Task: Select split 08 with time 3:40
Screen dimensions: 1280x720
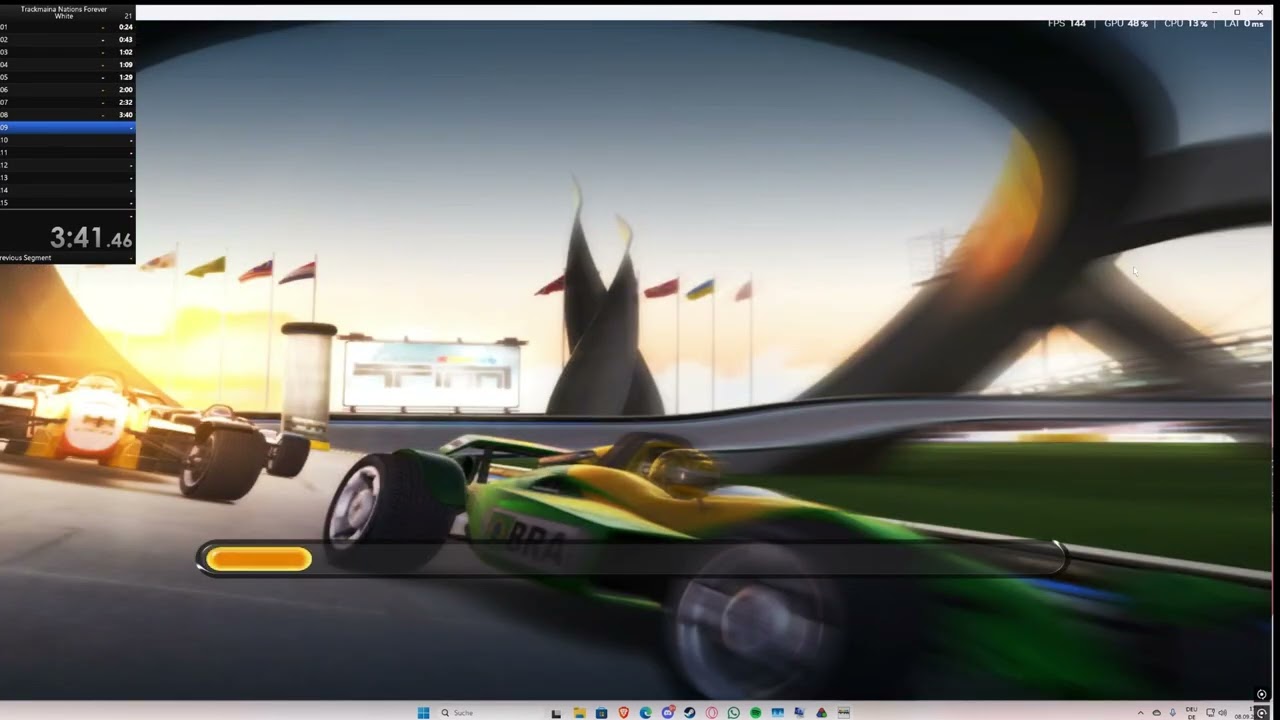Action: coord(67,115)
